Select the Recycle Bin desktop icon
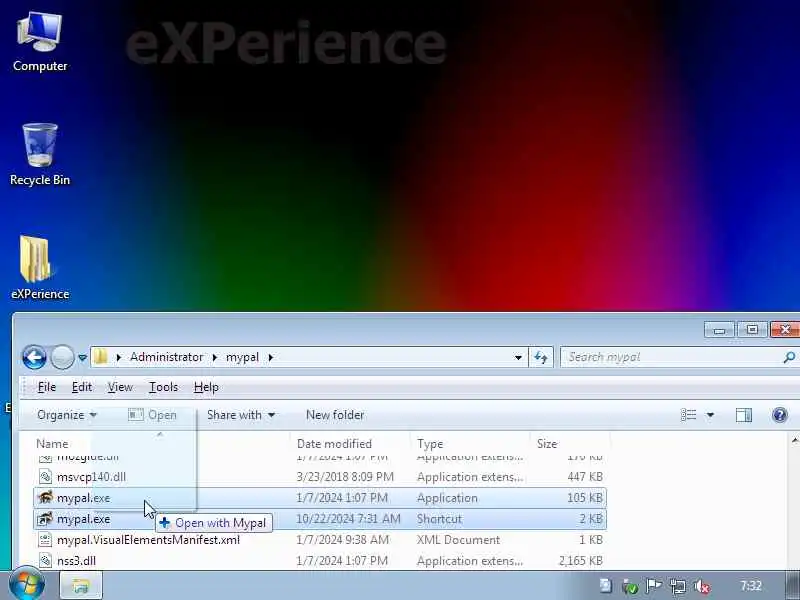 tap(40, 155)
